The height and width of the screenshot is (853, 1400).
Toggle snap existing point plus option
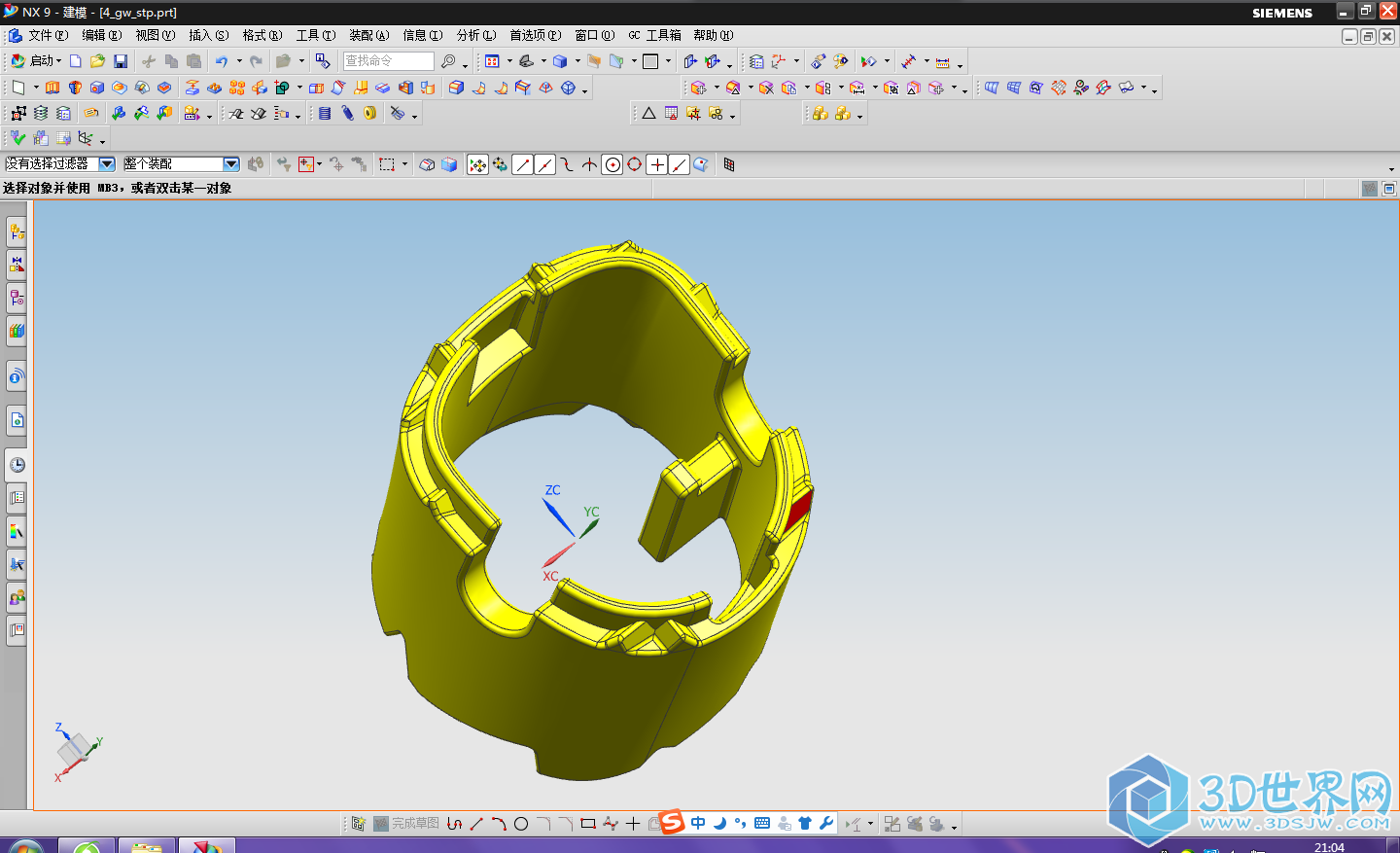pyautogui.click(x=657, y=164)
